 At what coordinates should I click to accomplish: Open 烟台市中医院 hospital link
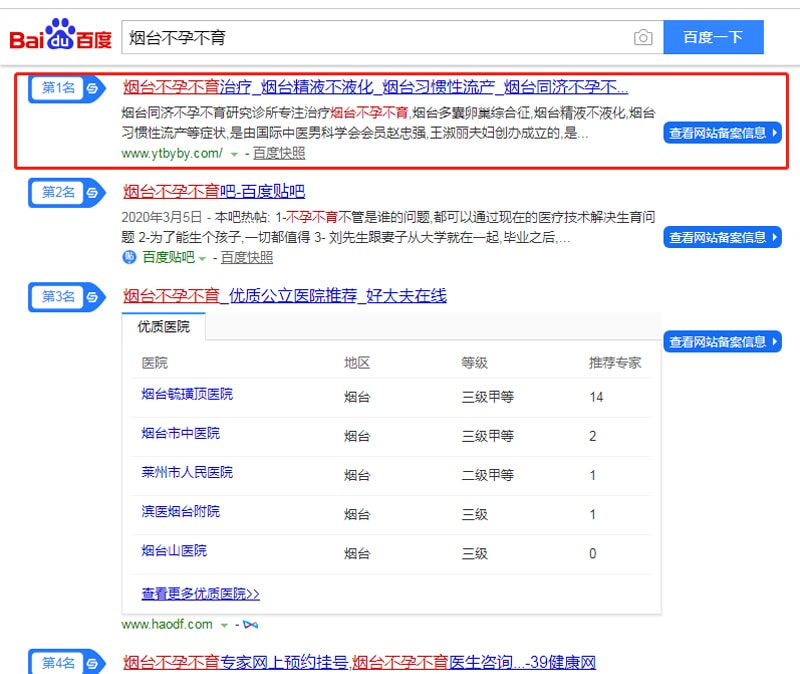point(181,433)
